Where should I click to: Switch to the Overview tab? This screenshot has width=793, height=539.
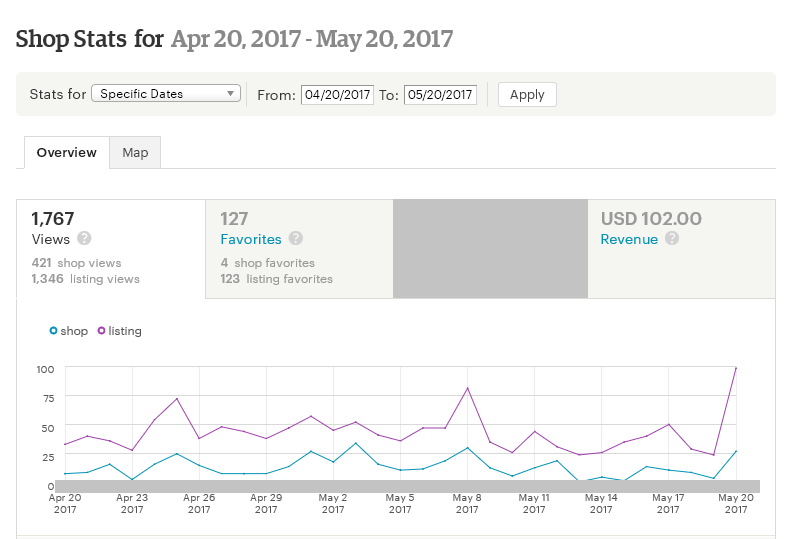(67, 153)
